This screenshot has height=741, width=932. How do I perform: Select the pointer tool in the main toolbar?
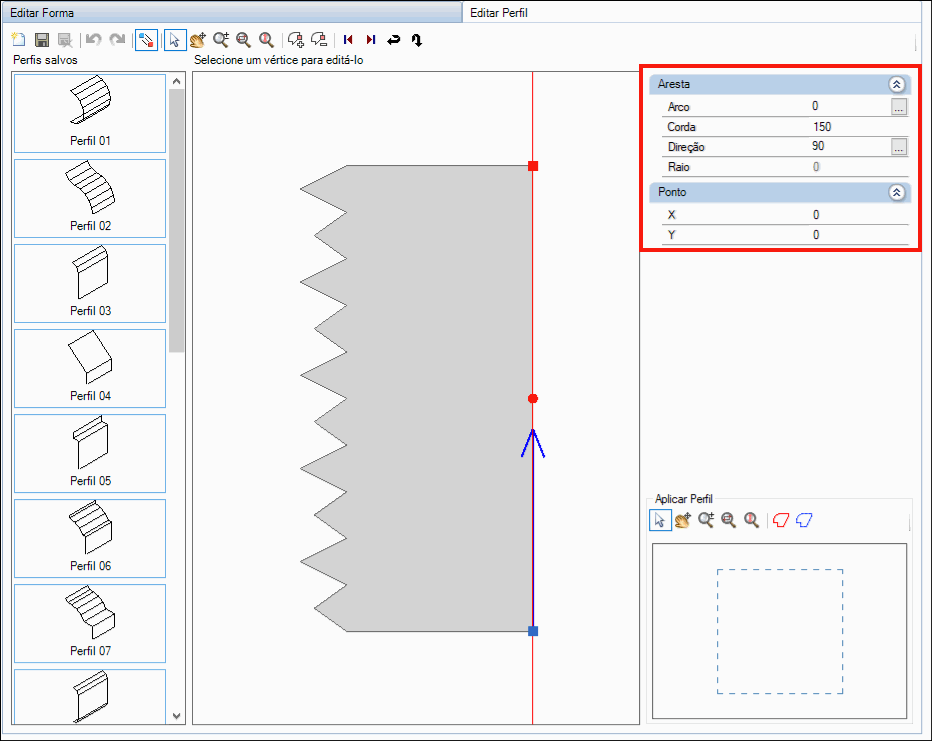tap(175, 40)
